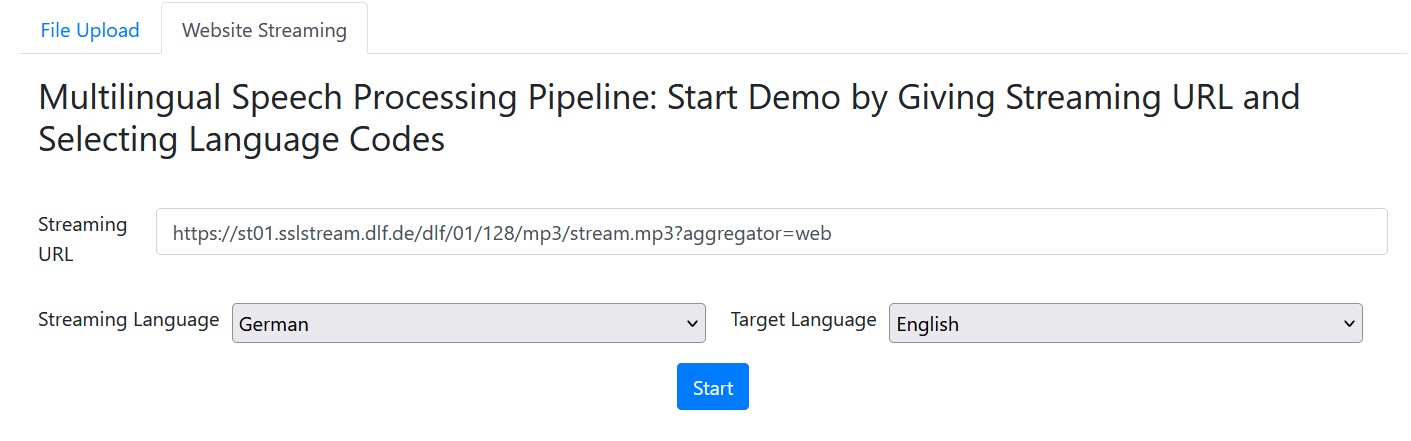Select the Website Streaming tab
Screen dimensions: 1411x441
tap(264, 30)
